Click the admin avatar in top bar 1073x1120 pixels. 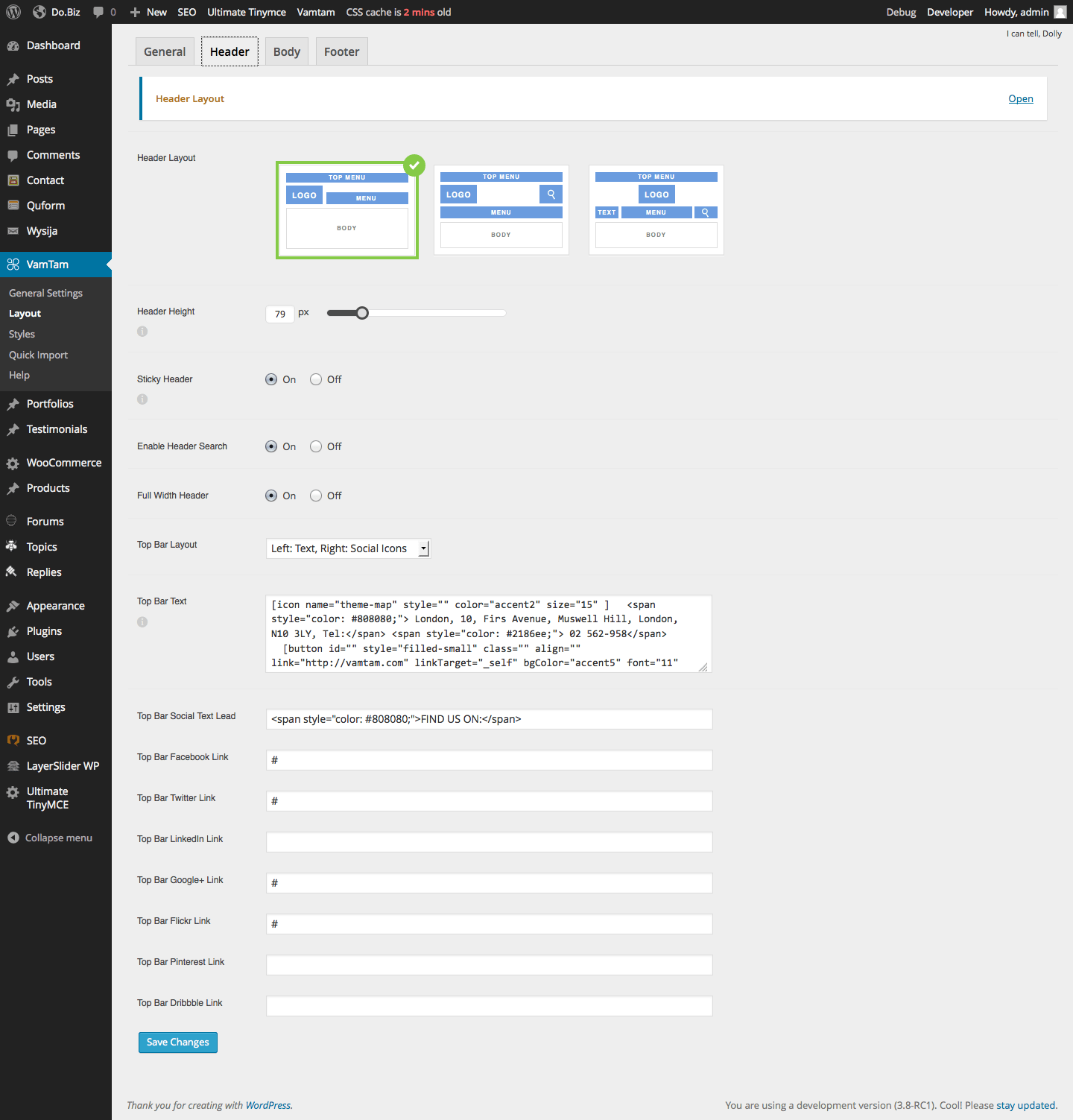pos(1060,12)
